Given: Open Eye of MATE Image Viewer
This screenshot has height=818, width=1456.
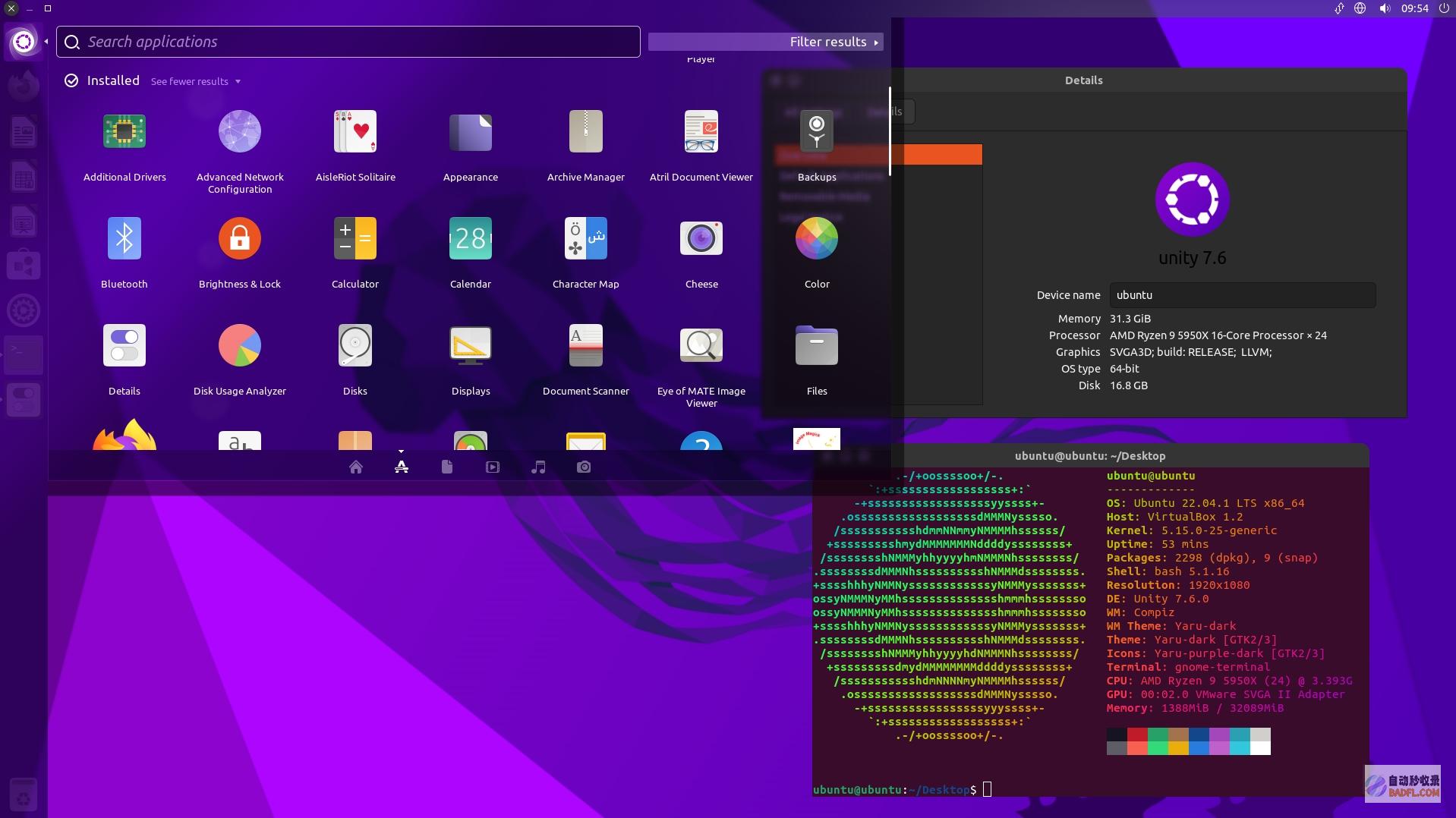Looking at the screenshot, I should 701,366.
